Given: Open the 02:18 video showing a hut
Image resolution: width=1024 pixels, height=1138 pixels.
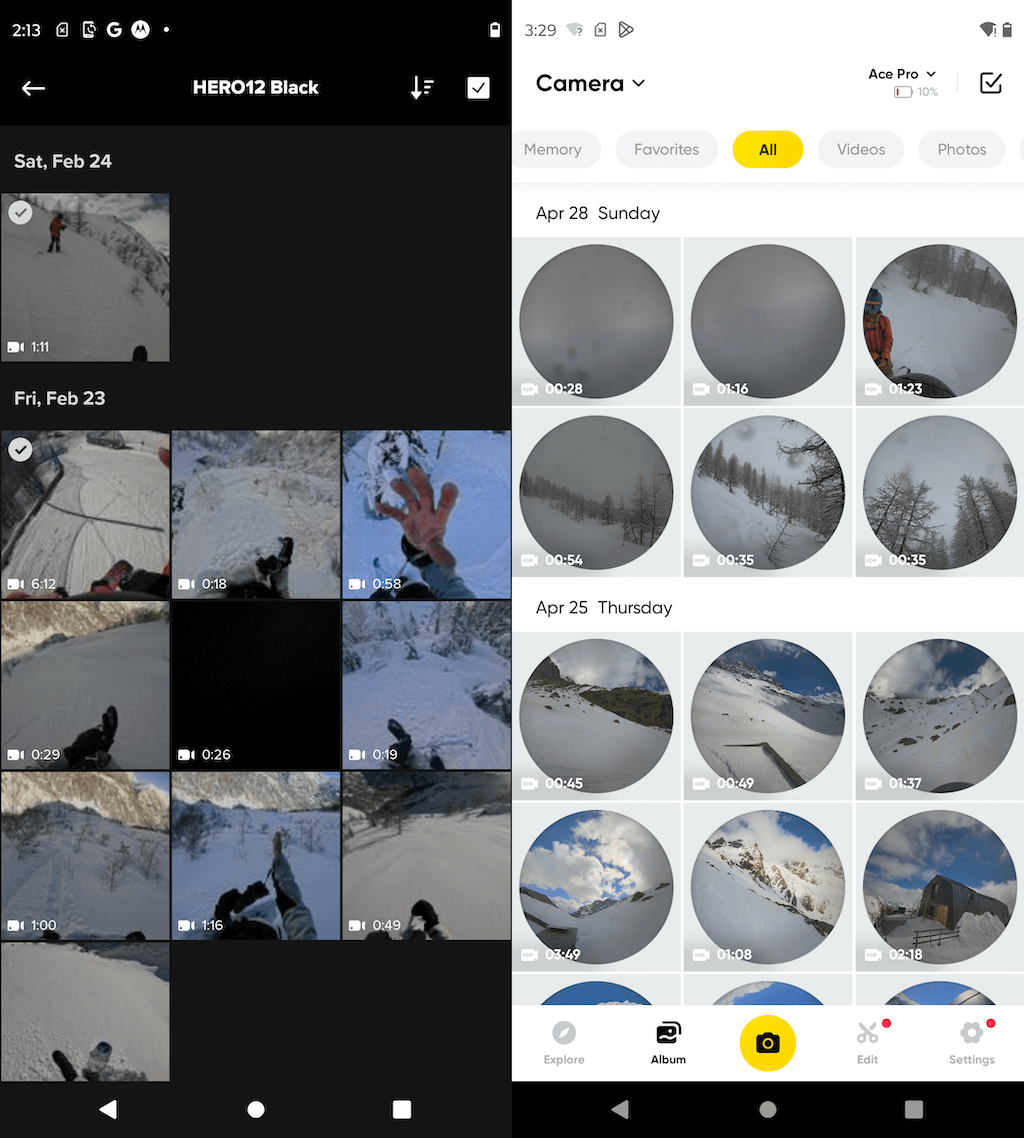Looking at the screenshot, I should click(x=940, y=887).
